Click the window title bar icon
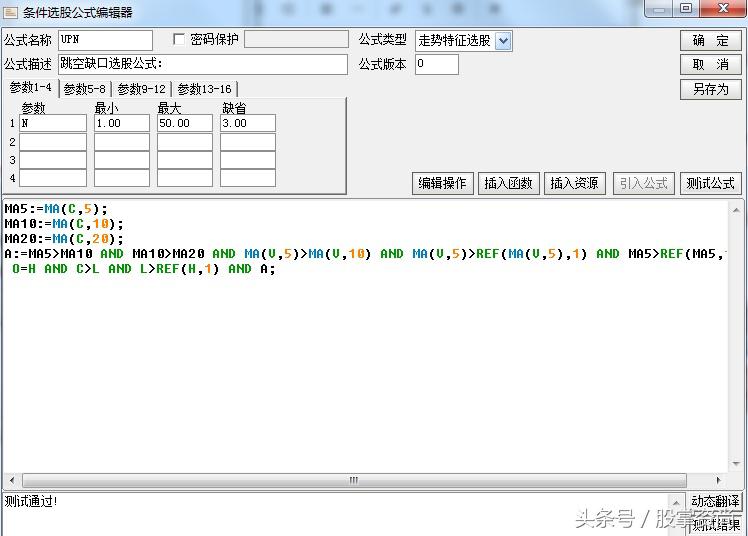This screenshot has height=536, width=748. click(x=10, y=11)
